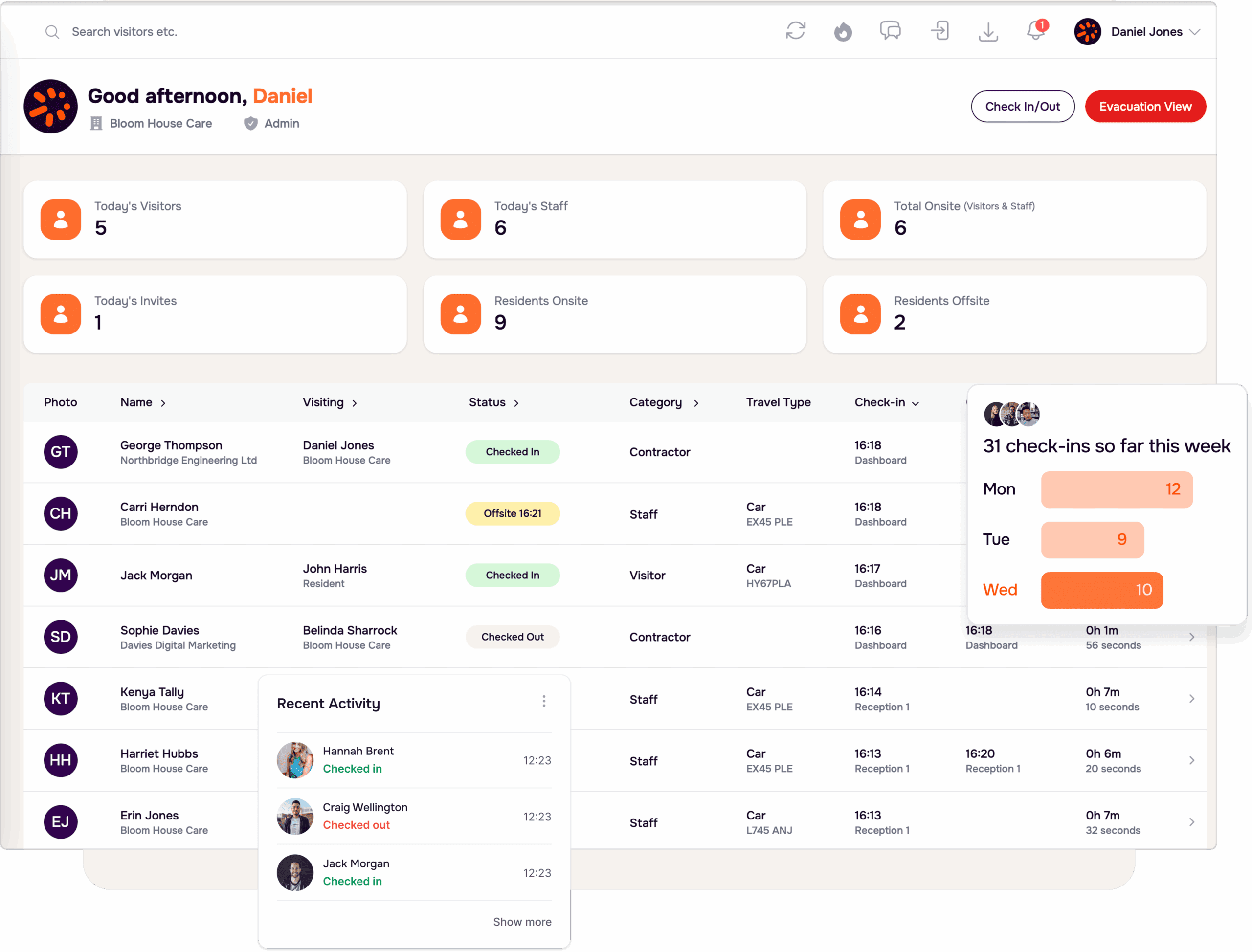Open Evacuation View
Screen dimensions: 1252x952
1145,106
